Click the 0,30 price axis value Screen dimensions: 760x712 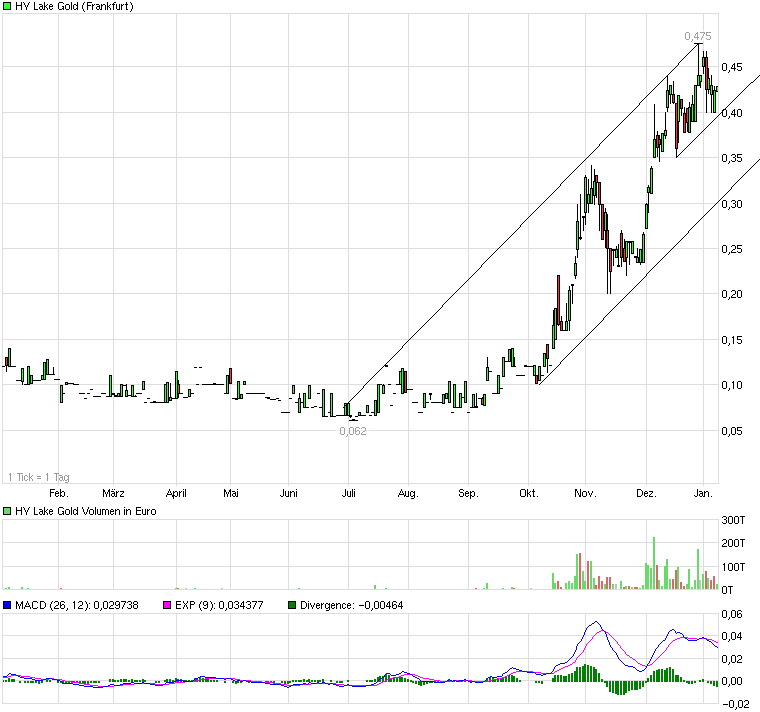[732, 204]
